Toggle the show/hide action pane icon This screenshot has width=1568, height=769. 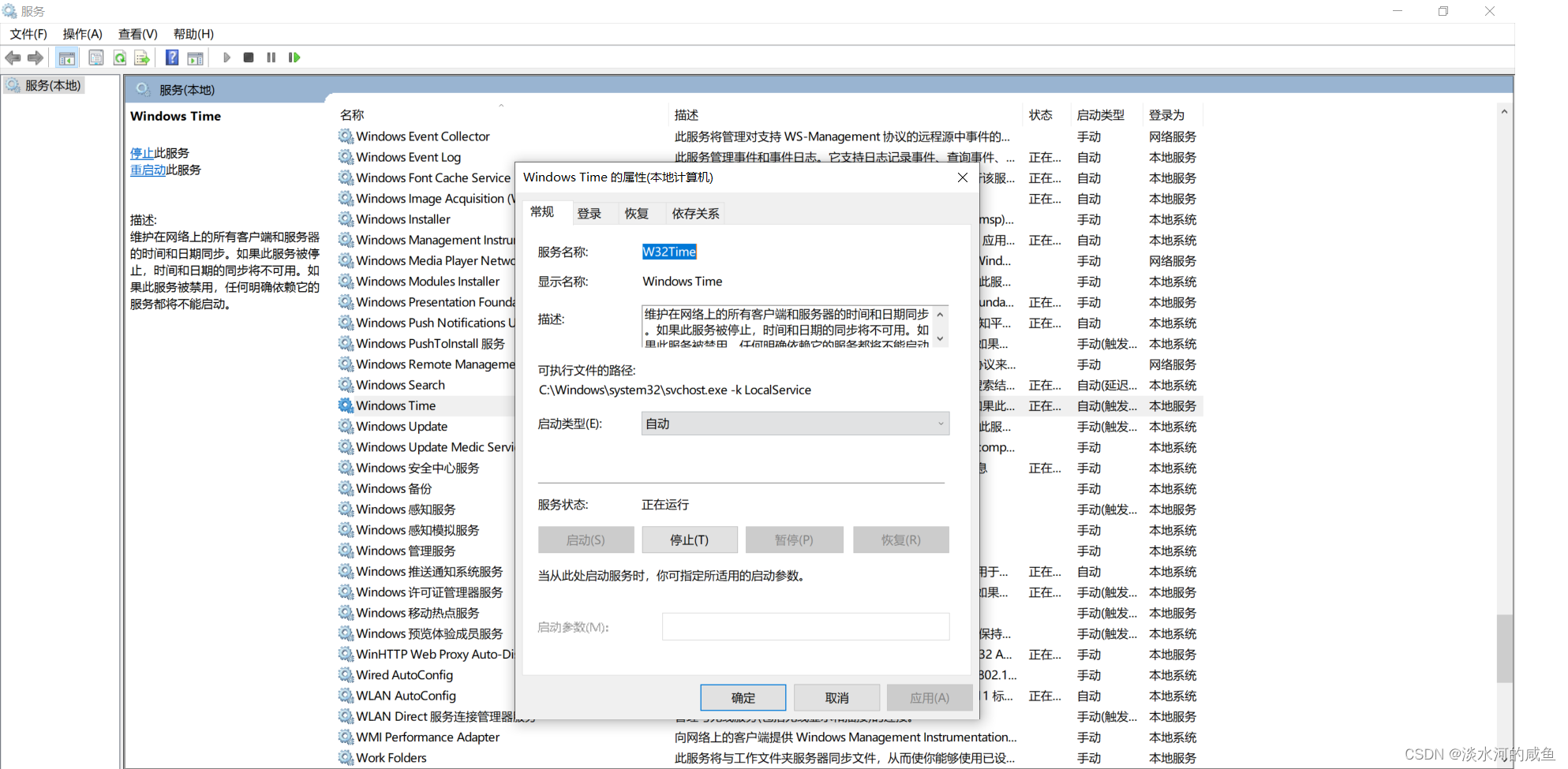pos(195,58)
